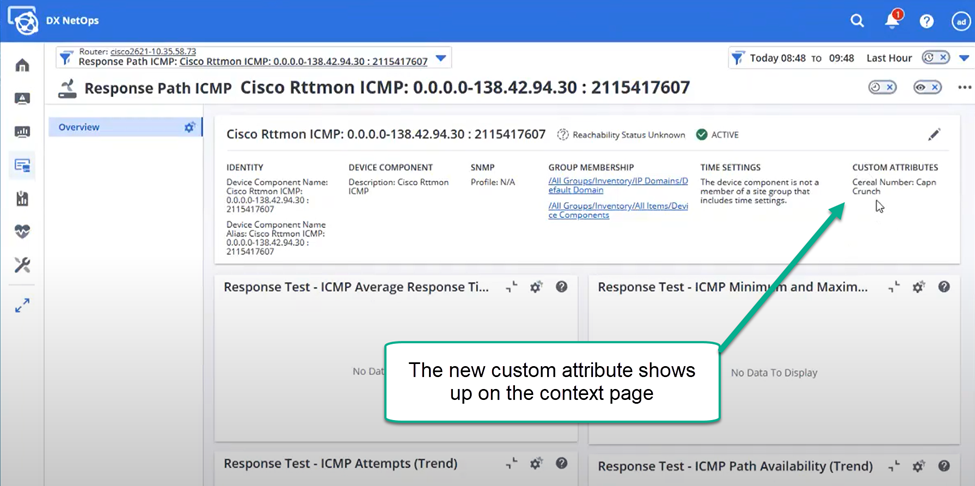Click the Cereal Number: Capn Crunch attribute
The image size is (975, 486).
(894, 186)
